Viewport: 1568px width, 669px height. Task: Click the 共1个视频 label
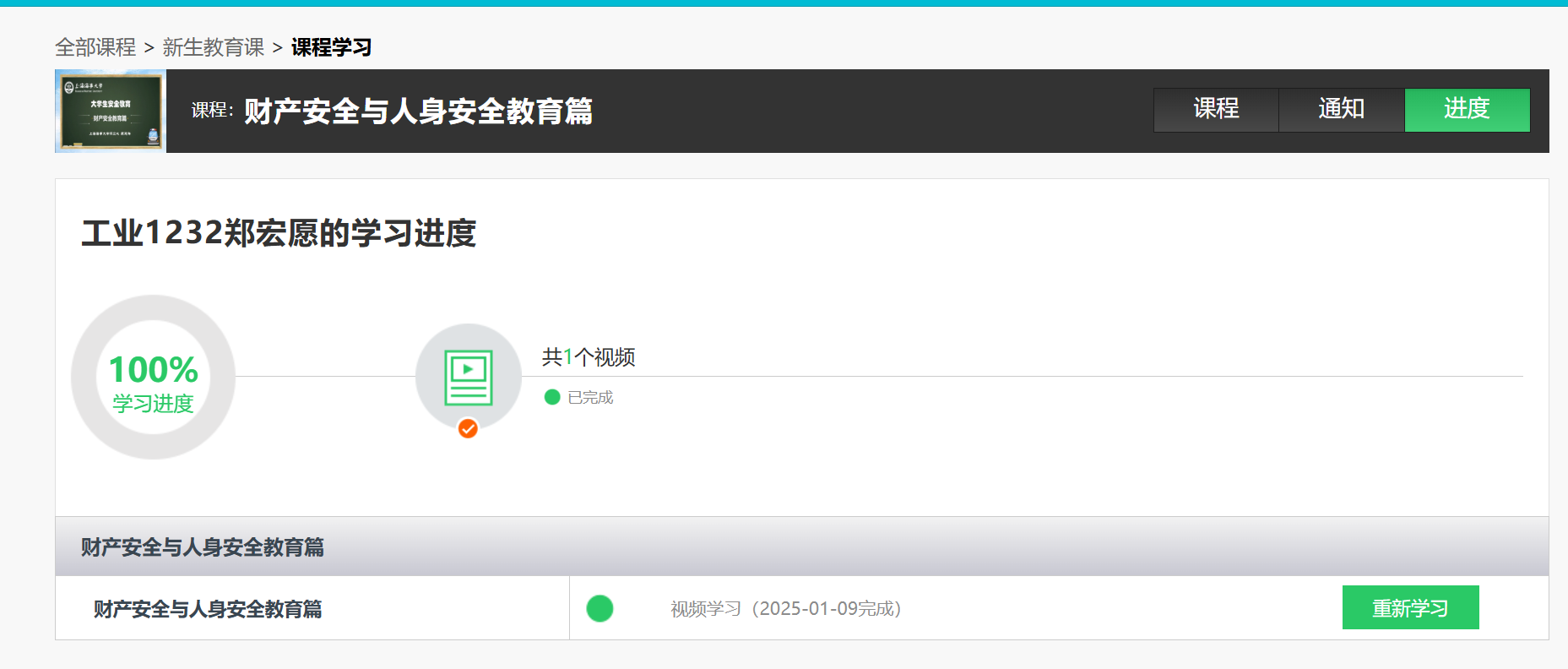coord(589,357)
